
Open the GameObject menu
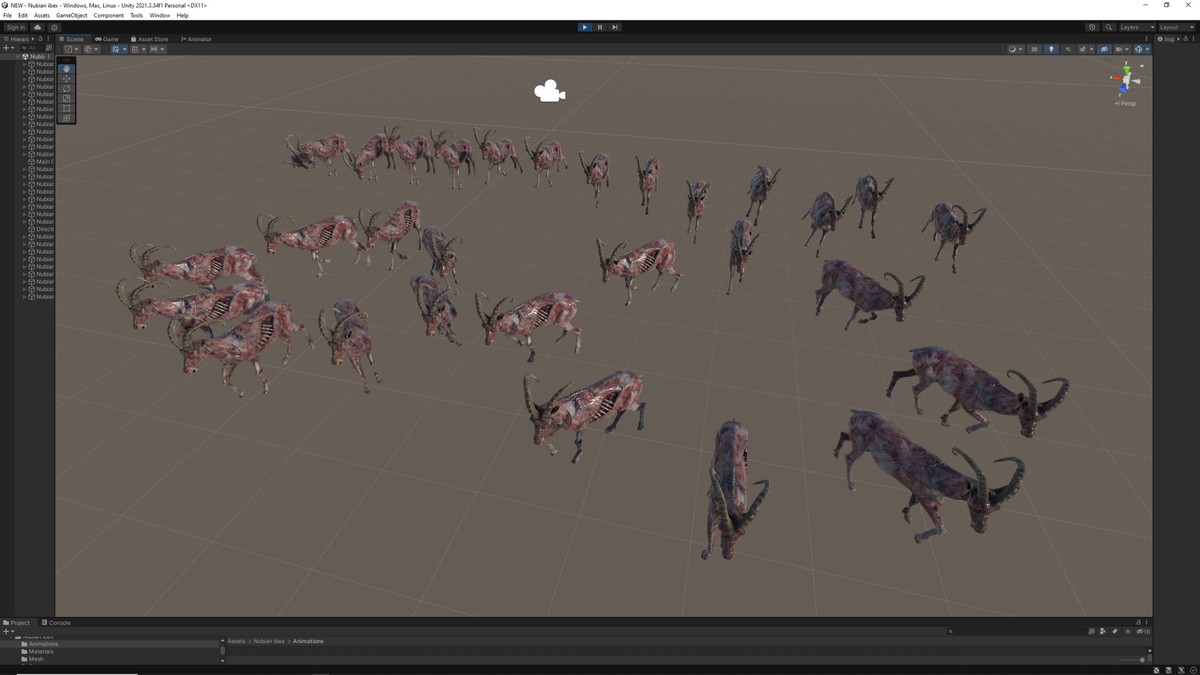(x=71, y=16)
